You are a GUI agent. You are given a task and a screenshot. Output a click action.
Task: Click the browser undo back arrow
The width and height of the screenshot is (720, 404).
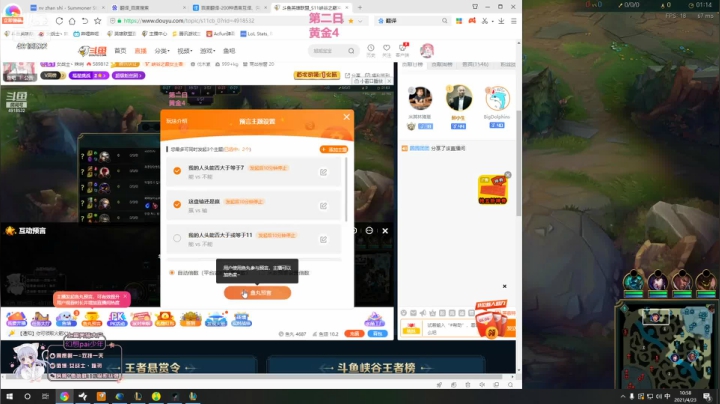pos(85,21)
